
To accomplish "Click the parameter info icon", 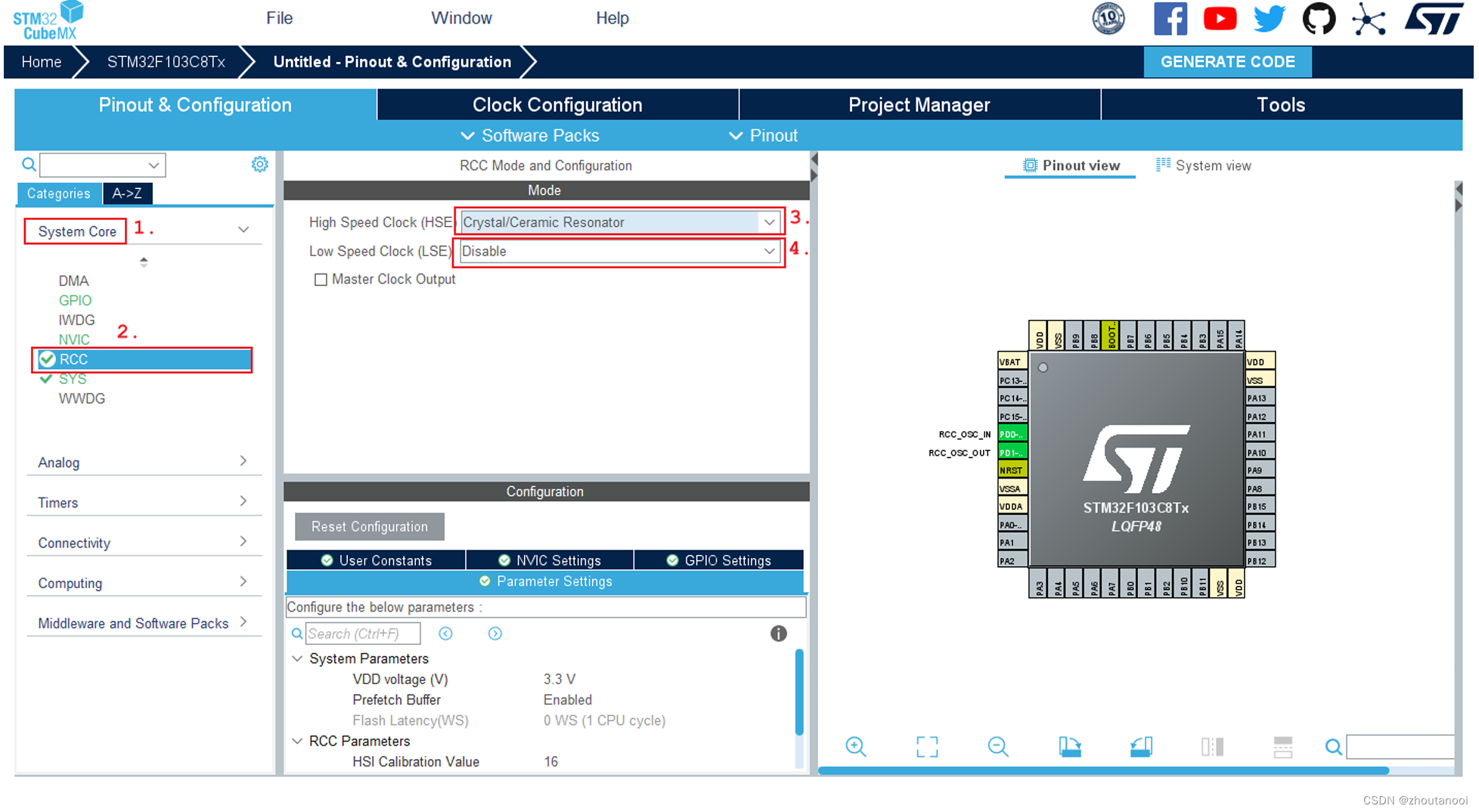I will click(x=778, y=634).
